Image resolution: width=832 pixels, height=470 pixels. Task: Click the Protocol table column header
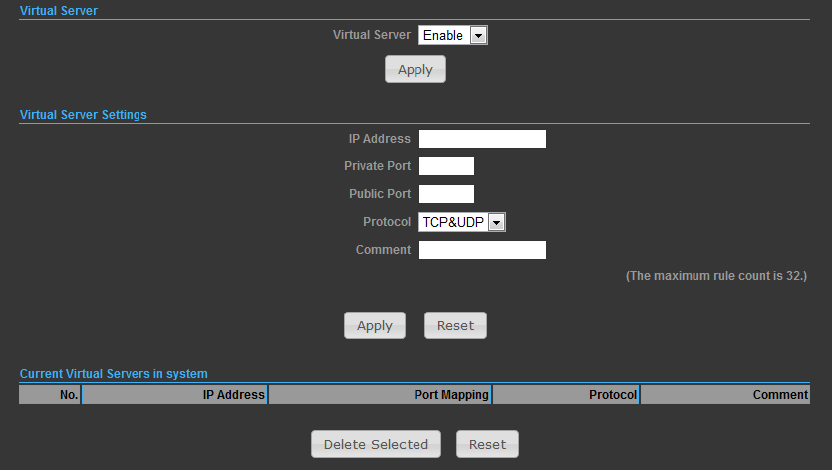[x=566, y=395]
